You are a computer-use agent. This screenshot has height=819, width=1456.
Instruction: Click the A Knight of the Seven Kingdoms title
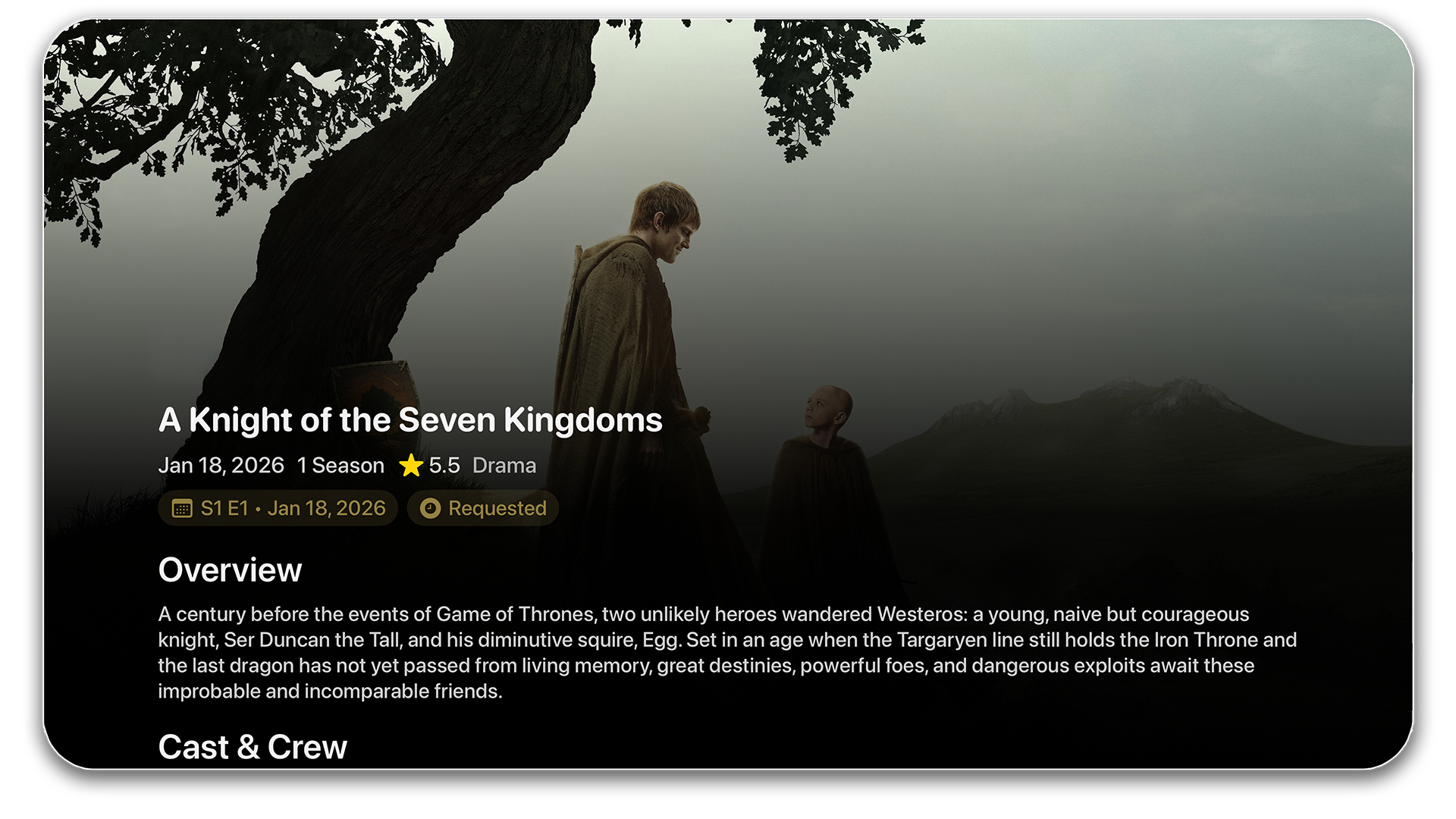pyautogui.click(x=410, y=419)
